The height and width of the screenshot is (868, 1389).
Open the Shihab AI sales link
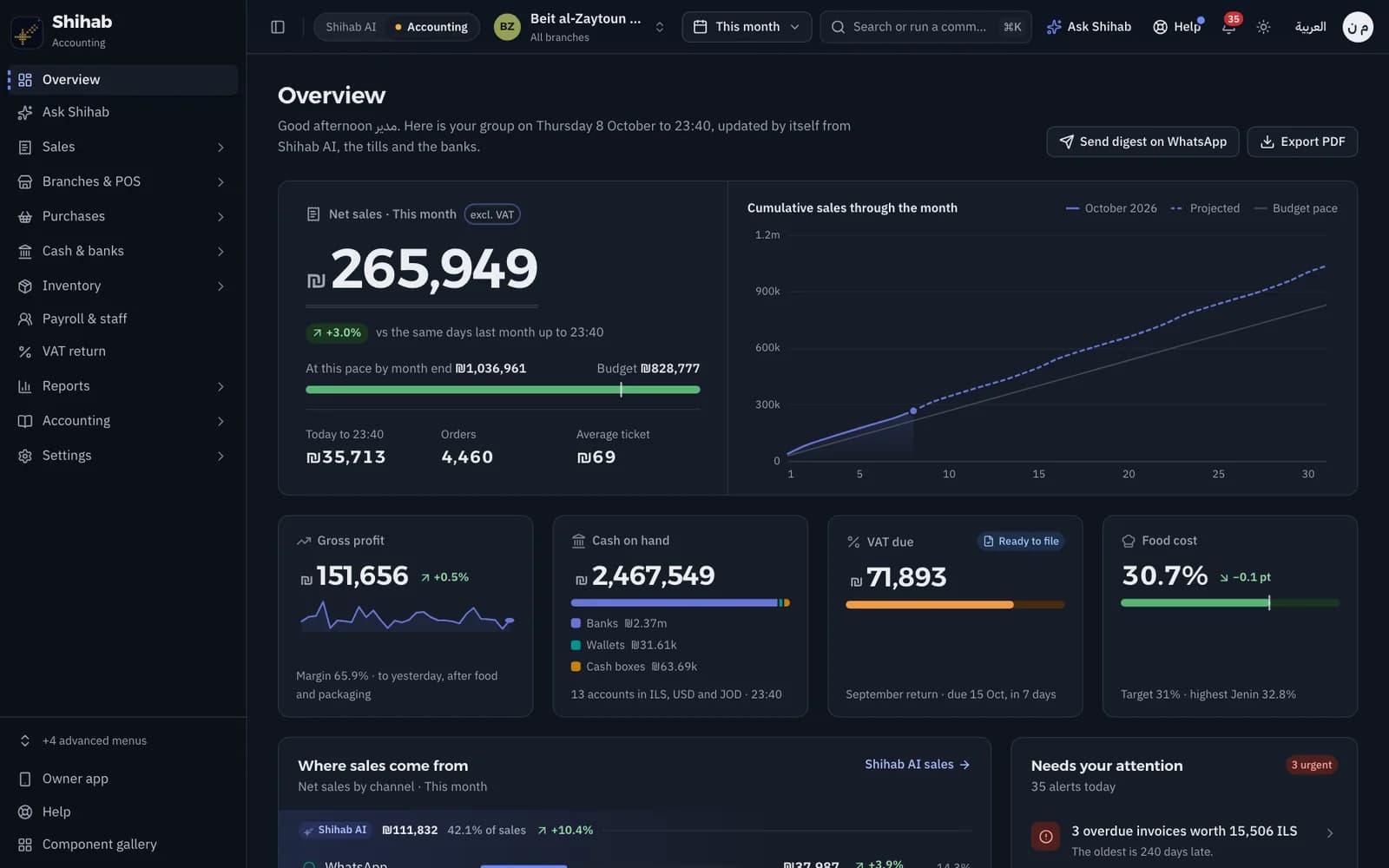click(917, 764)
